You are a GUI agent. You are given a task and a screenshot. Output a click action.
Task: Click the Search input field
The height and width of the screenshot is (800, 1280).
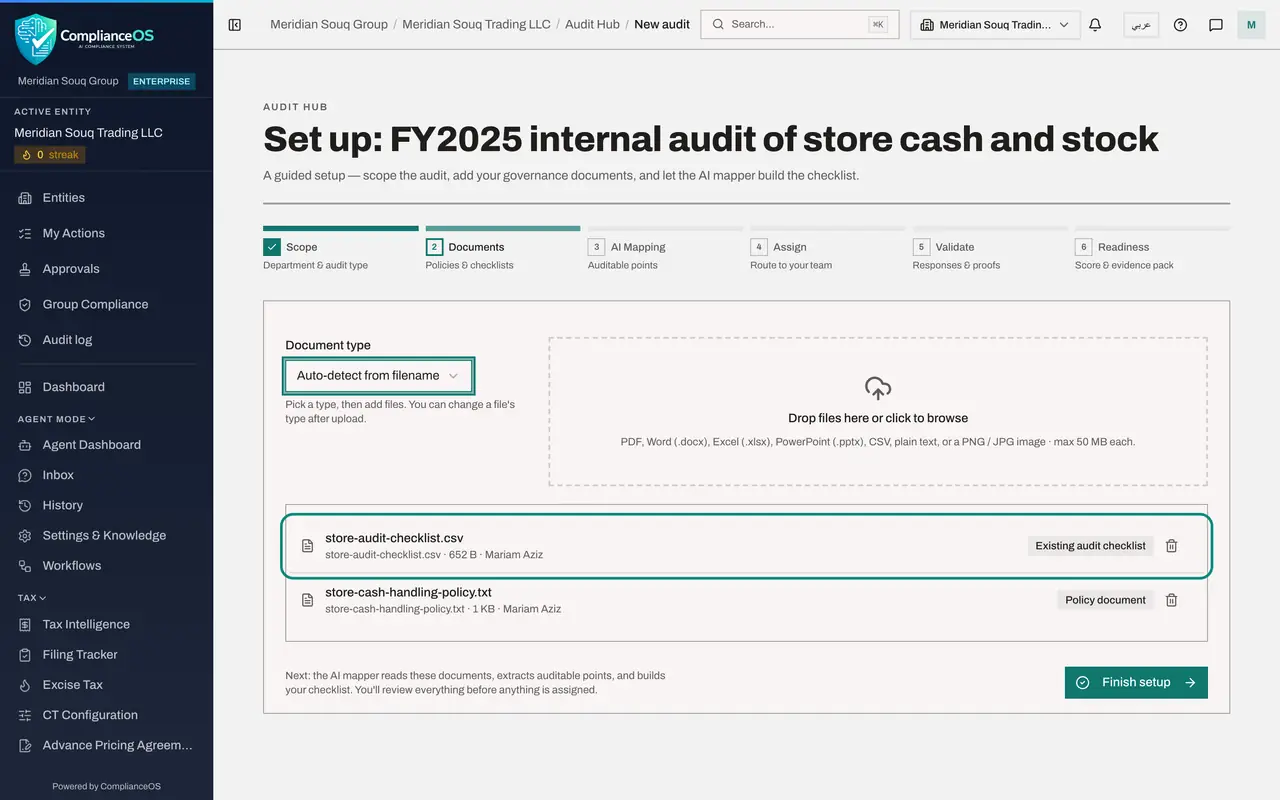[x=800, y=24]
